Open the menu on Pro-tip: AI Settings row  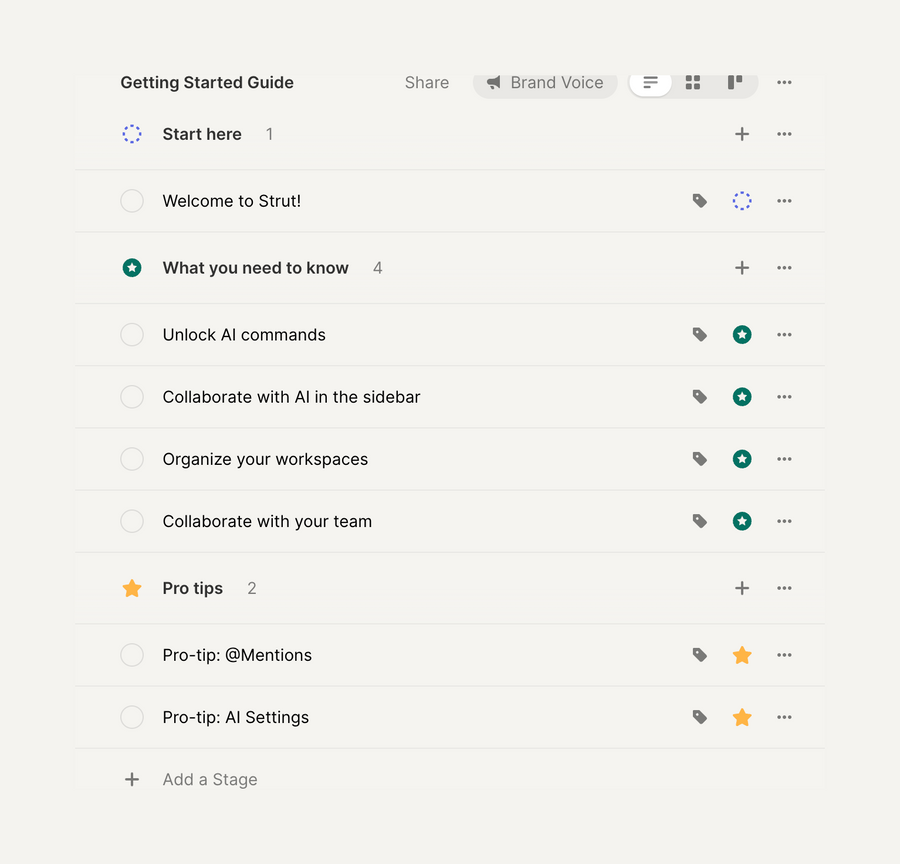pos(784,717)
